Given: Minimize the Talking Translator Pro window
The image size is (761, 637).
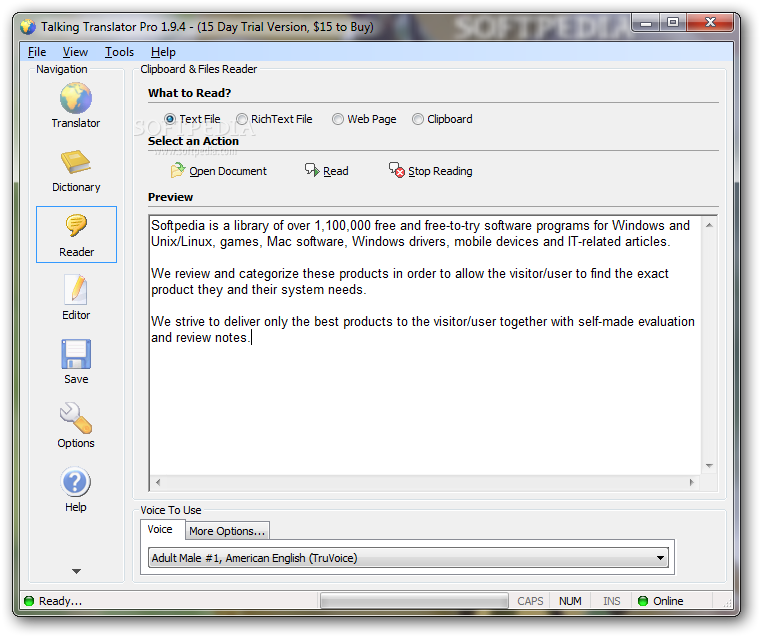Looking at the screenshot, I should [x=646, y=23].
